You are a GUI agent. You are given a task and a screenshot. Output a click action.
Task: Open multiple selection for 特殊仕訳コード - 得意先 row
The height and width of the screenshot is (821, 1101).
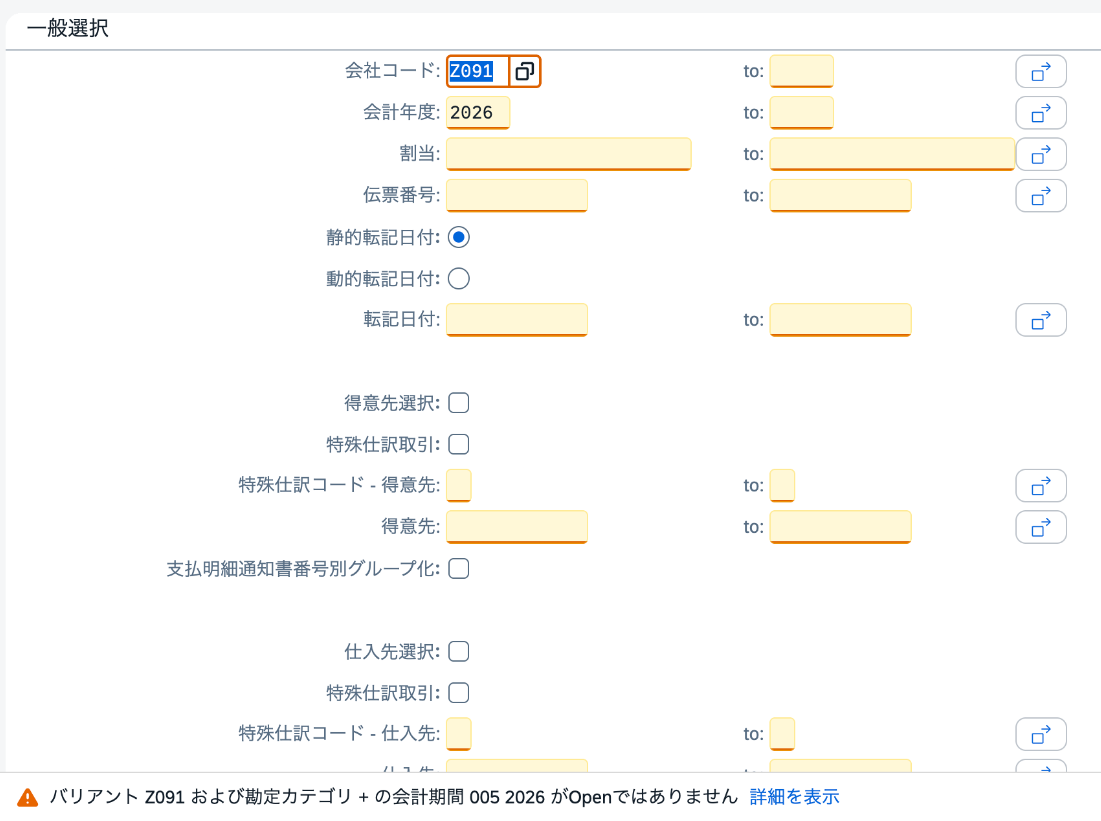(x=1041, y=486)
